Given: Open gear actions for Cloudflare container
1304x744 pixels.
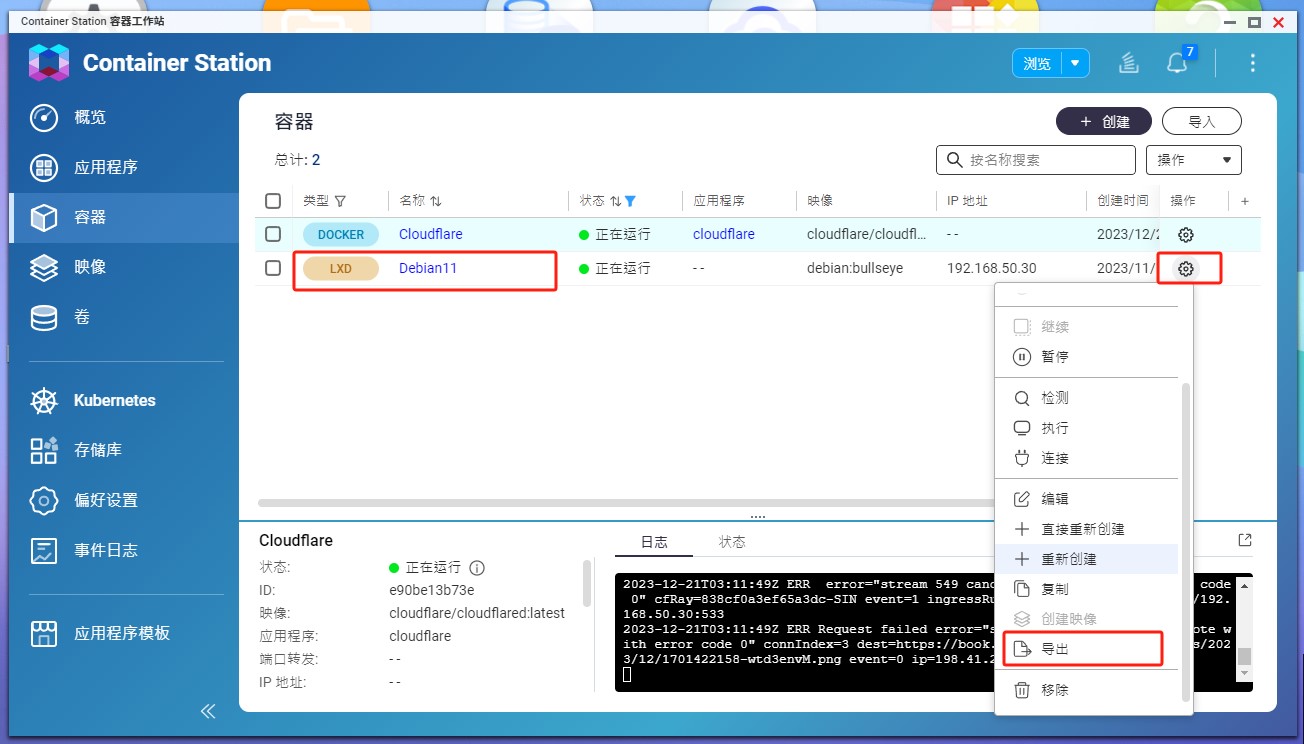Looking at the screenshot, I should 1185,235.
